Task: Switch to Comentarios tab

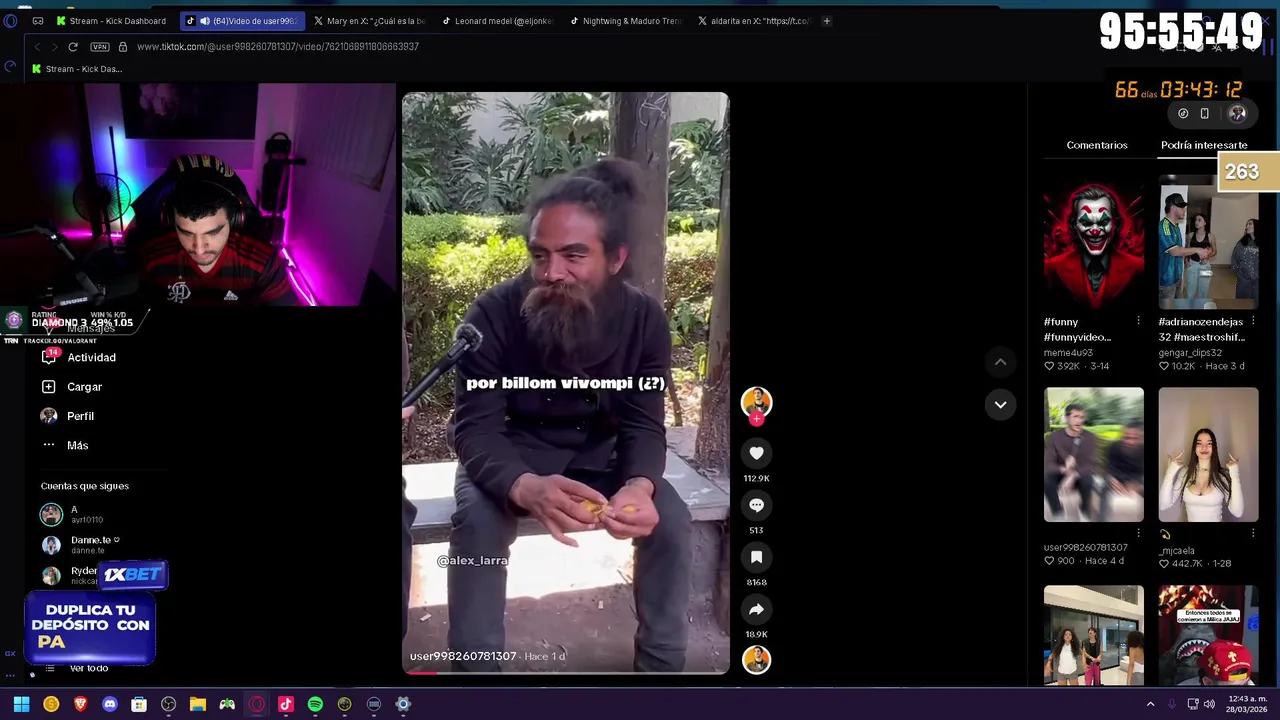Action: click(1096, 145)
